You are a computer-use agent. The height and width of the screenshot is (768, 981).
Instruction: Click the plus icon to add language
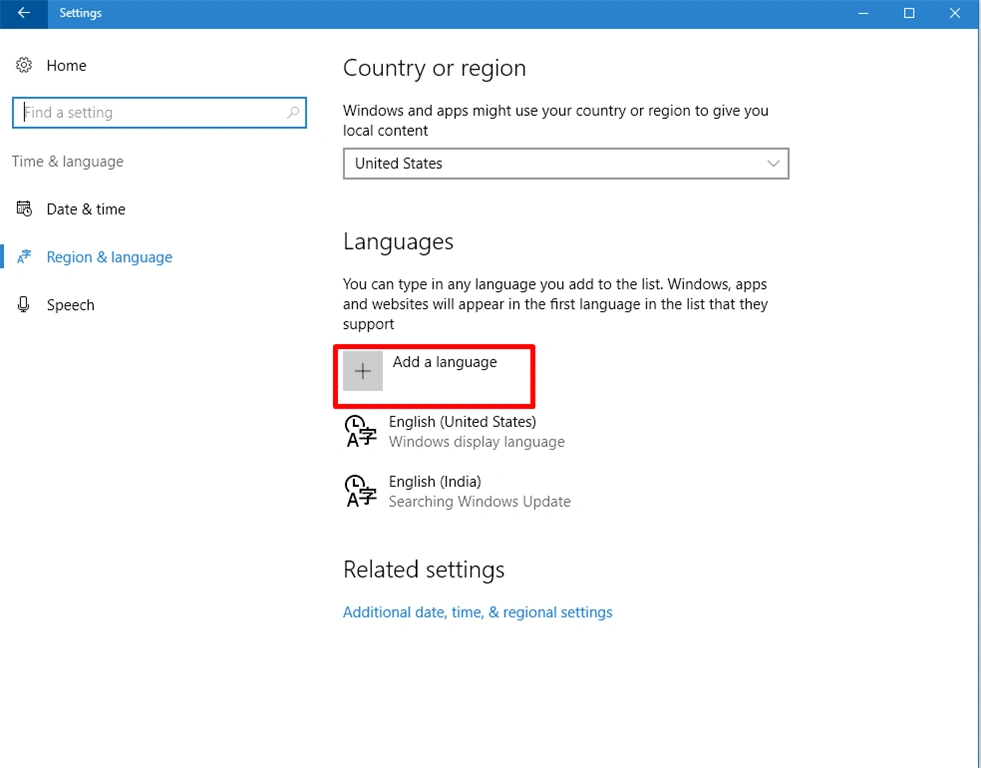point(363,371)
